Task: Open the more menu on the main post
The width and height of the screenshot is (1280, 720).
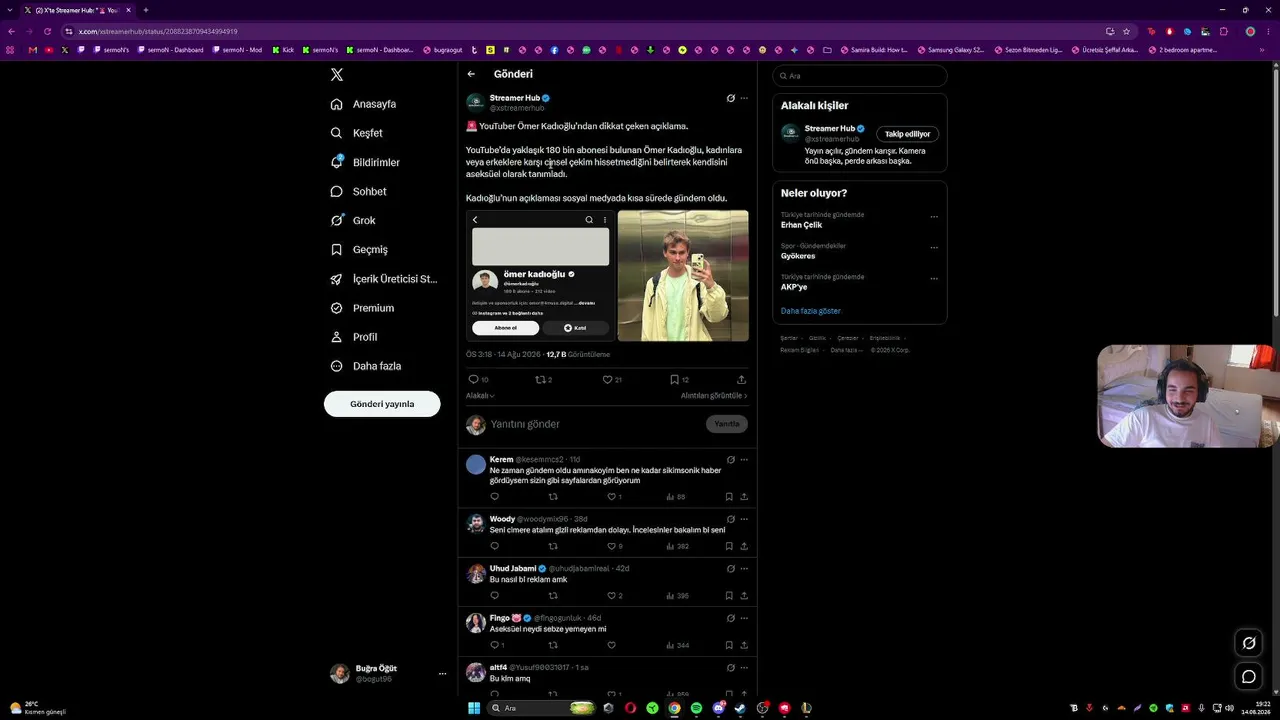Action: [x=744, y=98]
